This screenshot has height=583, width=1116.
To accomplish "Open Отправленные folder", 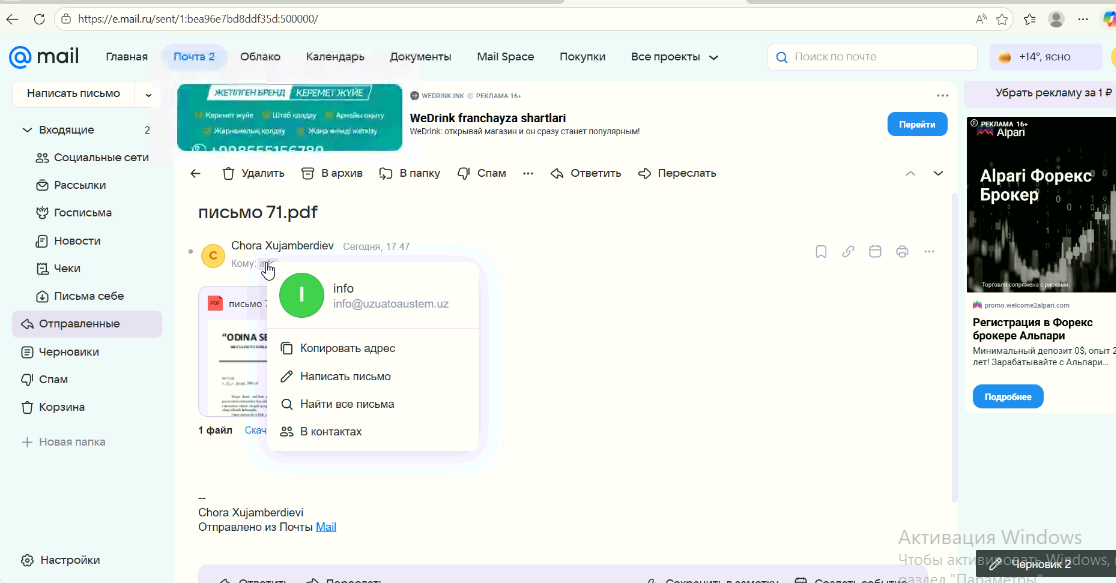I will 87,324.
